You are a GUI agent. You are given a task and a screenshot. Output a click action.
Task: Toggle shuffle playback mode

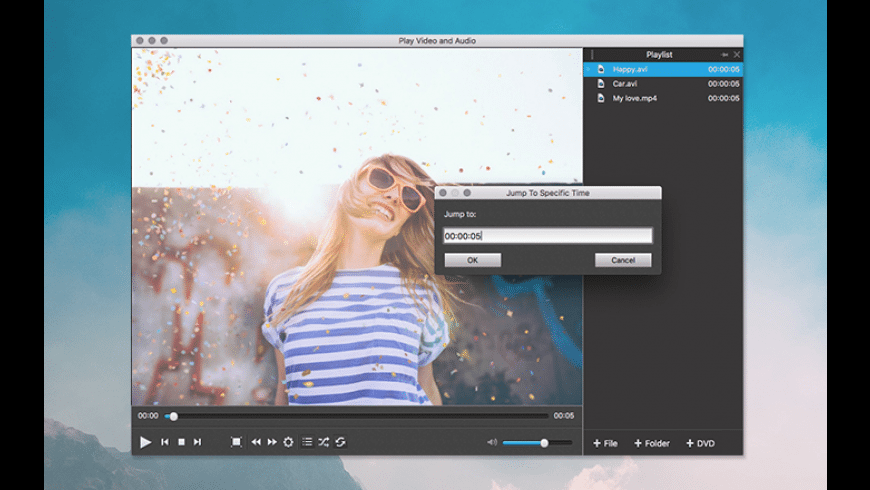click(x=324, y=442)
